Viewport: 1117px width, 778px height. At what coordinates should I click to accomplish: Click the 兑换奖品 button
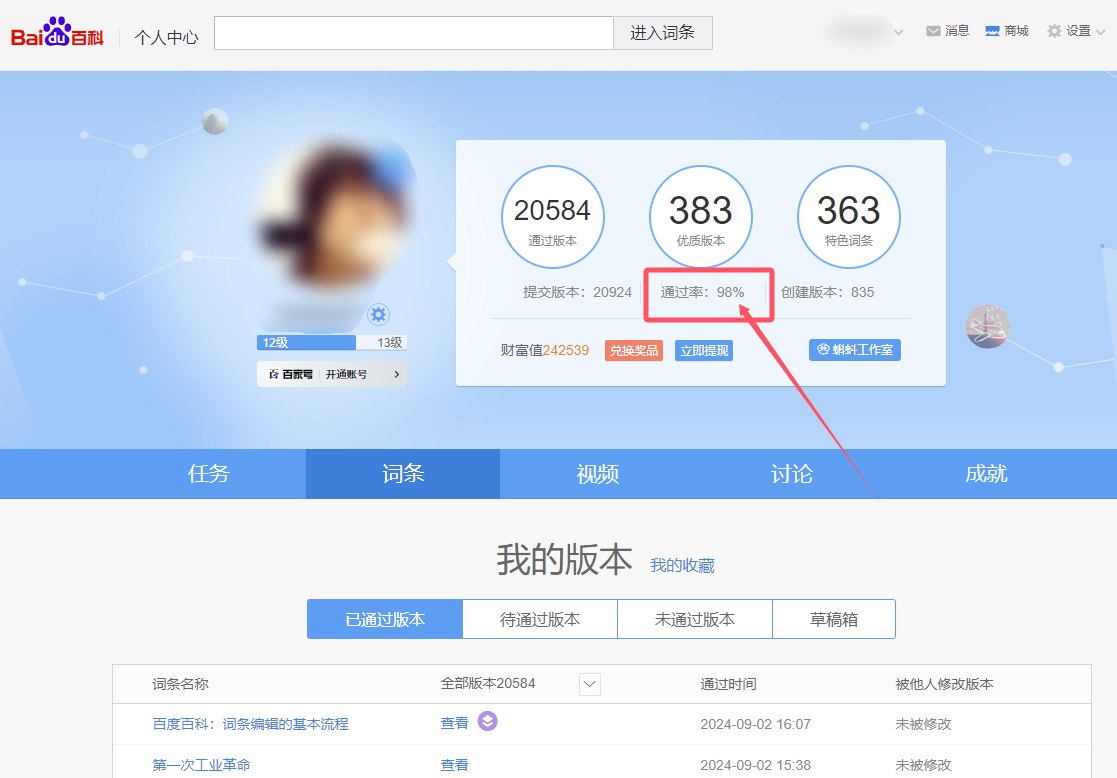tap(634, 351)
